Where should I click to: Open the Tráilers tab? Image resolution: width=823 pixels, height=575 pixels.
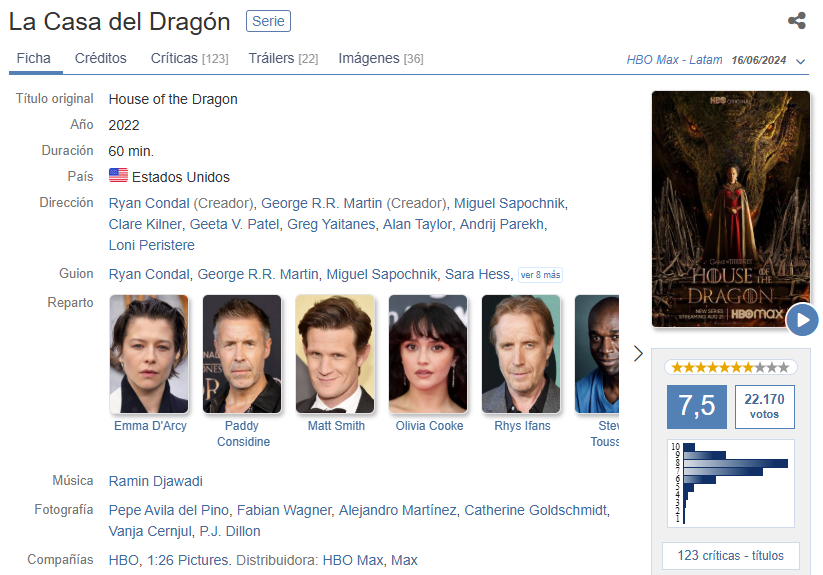click(x=283, y=59)
